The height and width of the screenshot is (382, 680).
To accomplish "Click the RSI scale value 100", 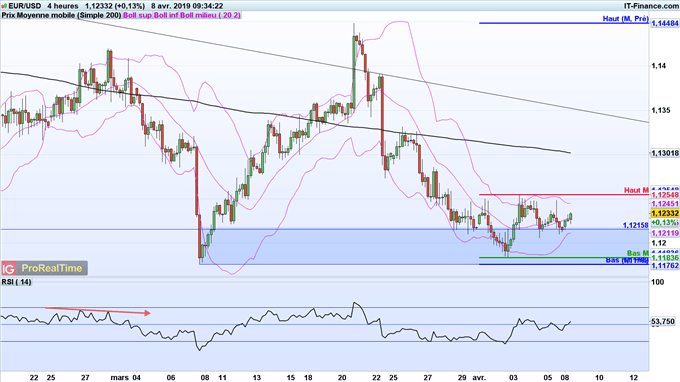I will pos(657,282).
